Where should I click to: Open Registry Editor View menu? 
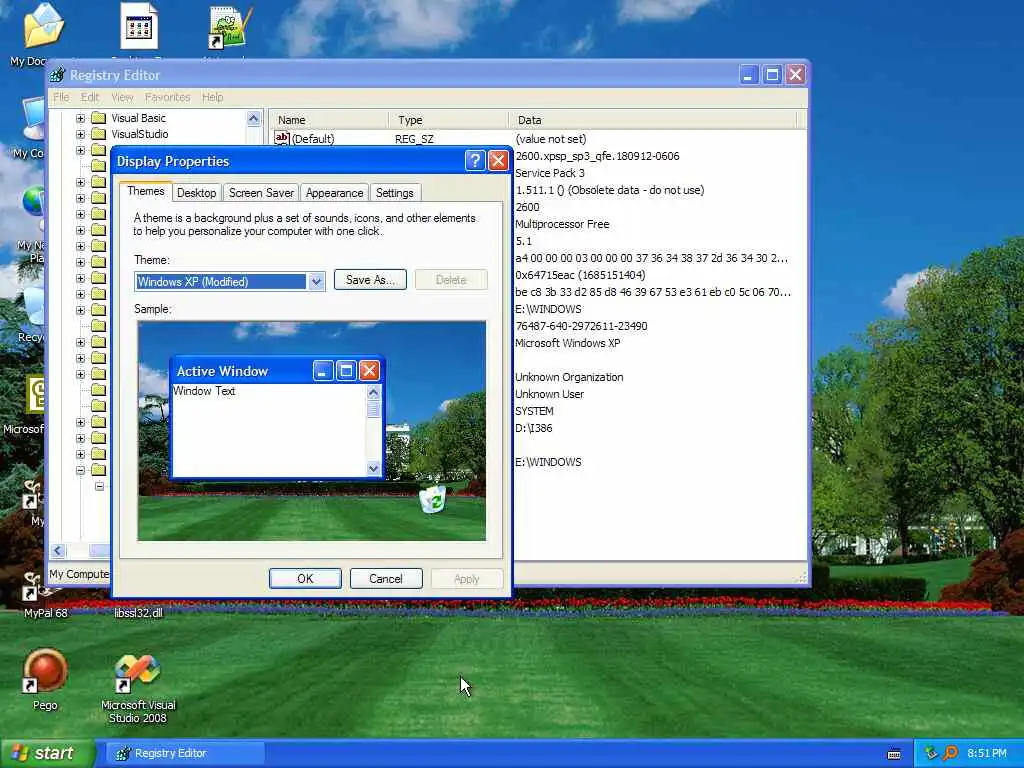tap(122, 97)
